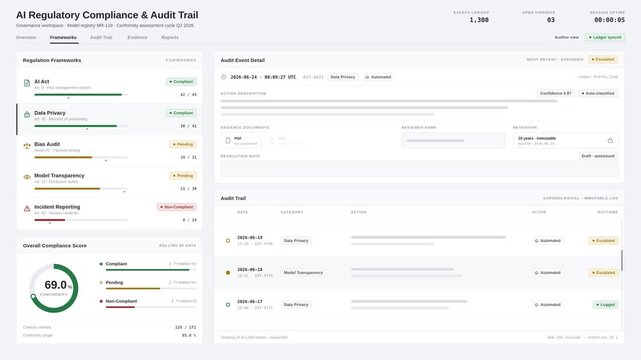Click inside the Resolution Note text area
Screen dimensions: 641x360
[x=419, y=169]
